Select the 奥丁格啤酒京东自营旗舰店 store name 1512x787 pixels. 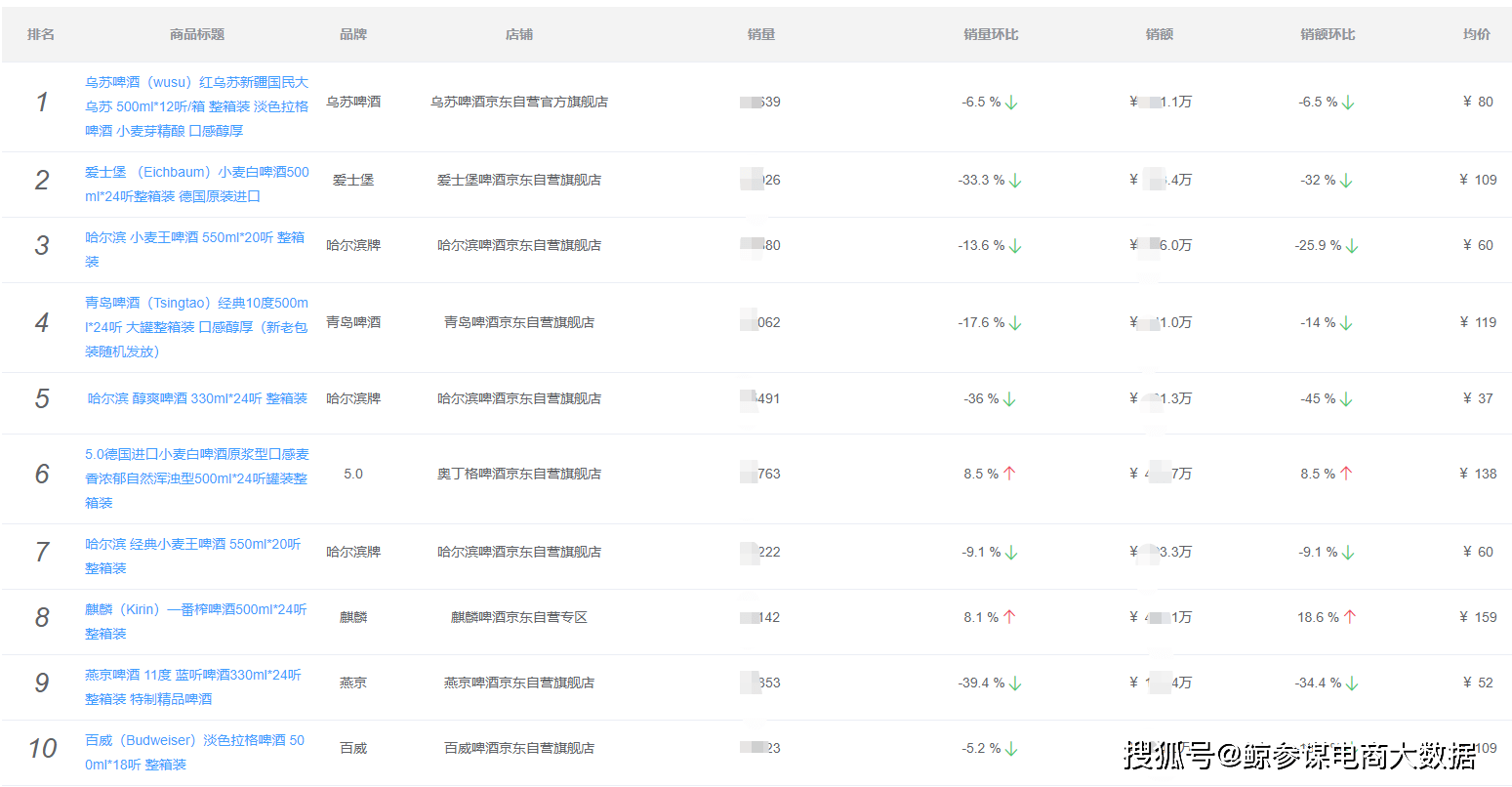[518, 473]
